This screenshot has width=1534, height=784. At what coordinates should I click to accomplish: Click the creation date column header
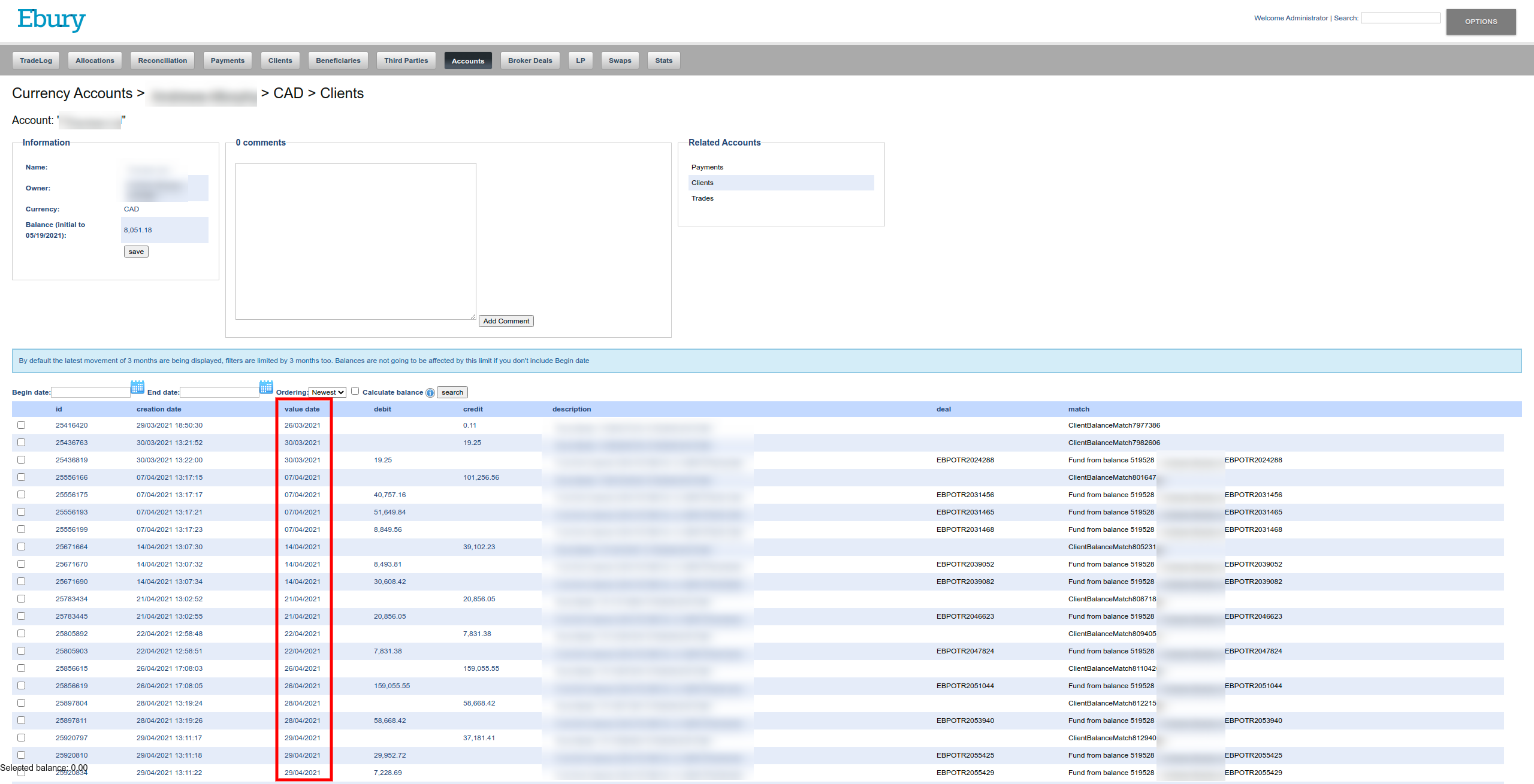pos(159,409)
